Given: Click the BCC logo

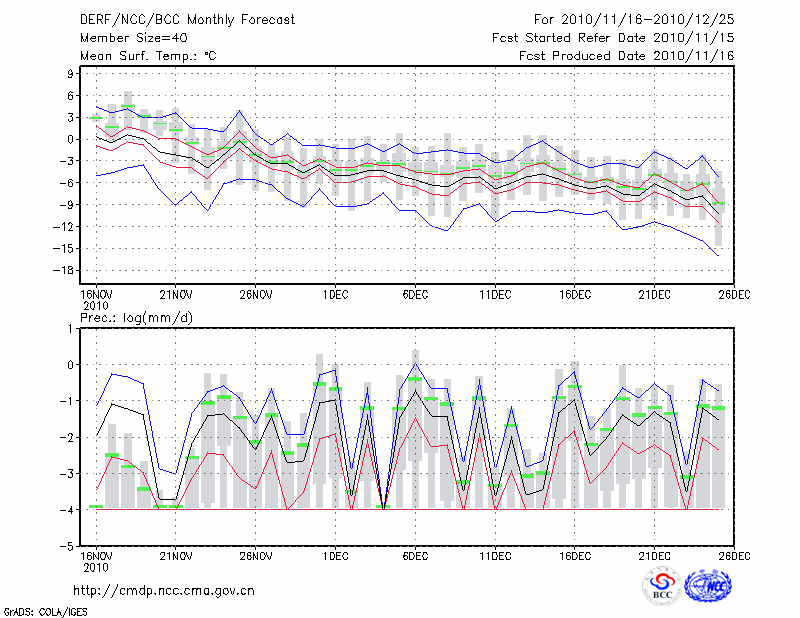Looking at the screenshot, I should click(x=662, y=587).
